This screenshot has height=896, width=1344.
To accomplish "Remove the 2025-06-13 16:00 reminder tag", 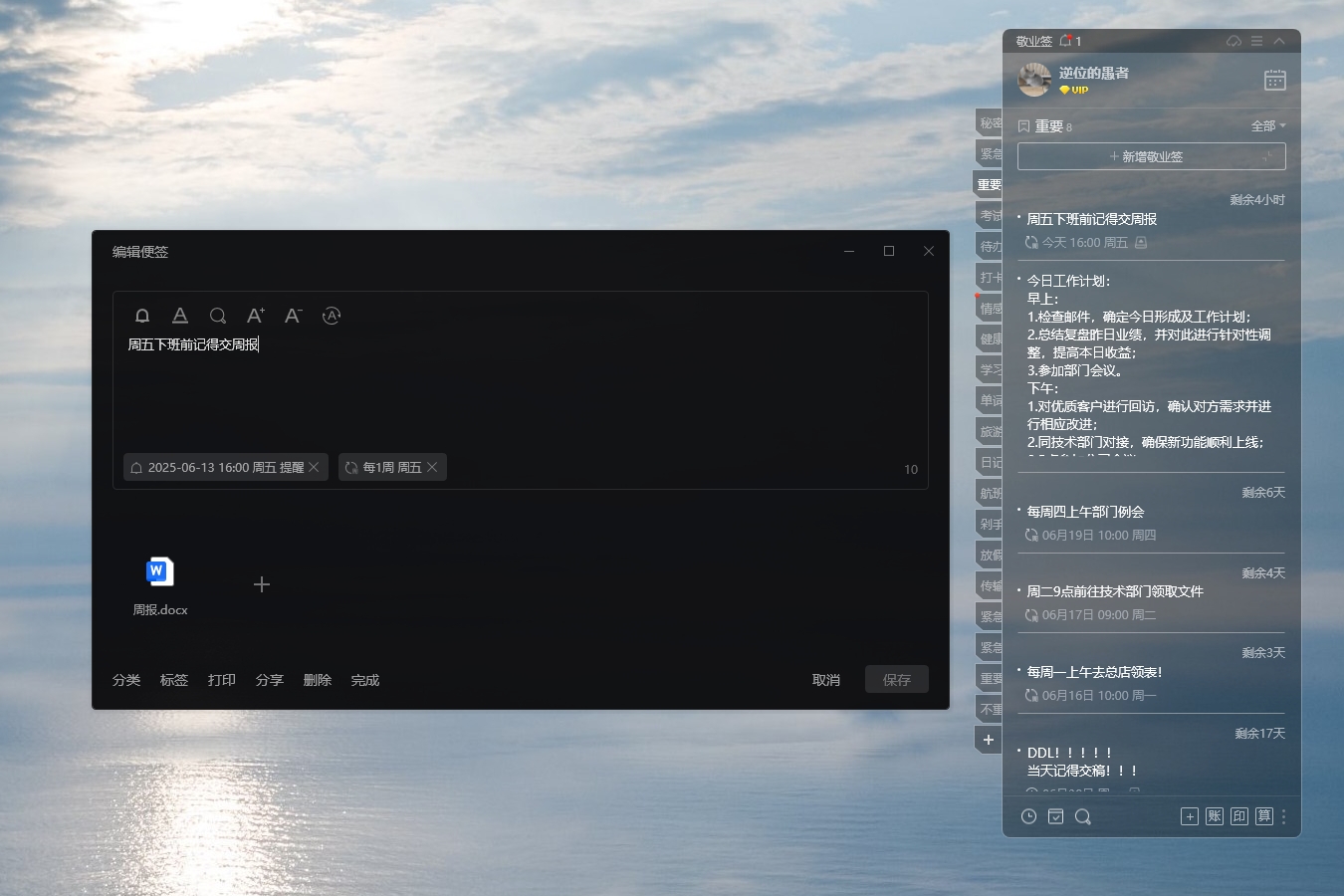I will [x=314, y=467].
